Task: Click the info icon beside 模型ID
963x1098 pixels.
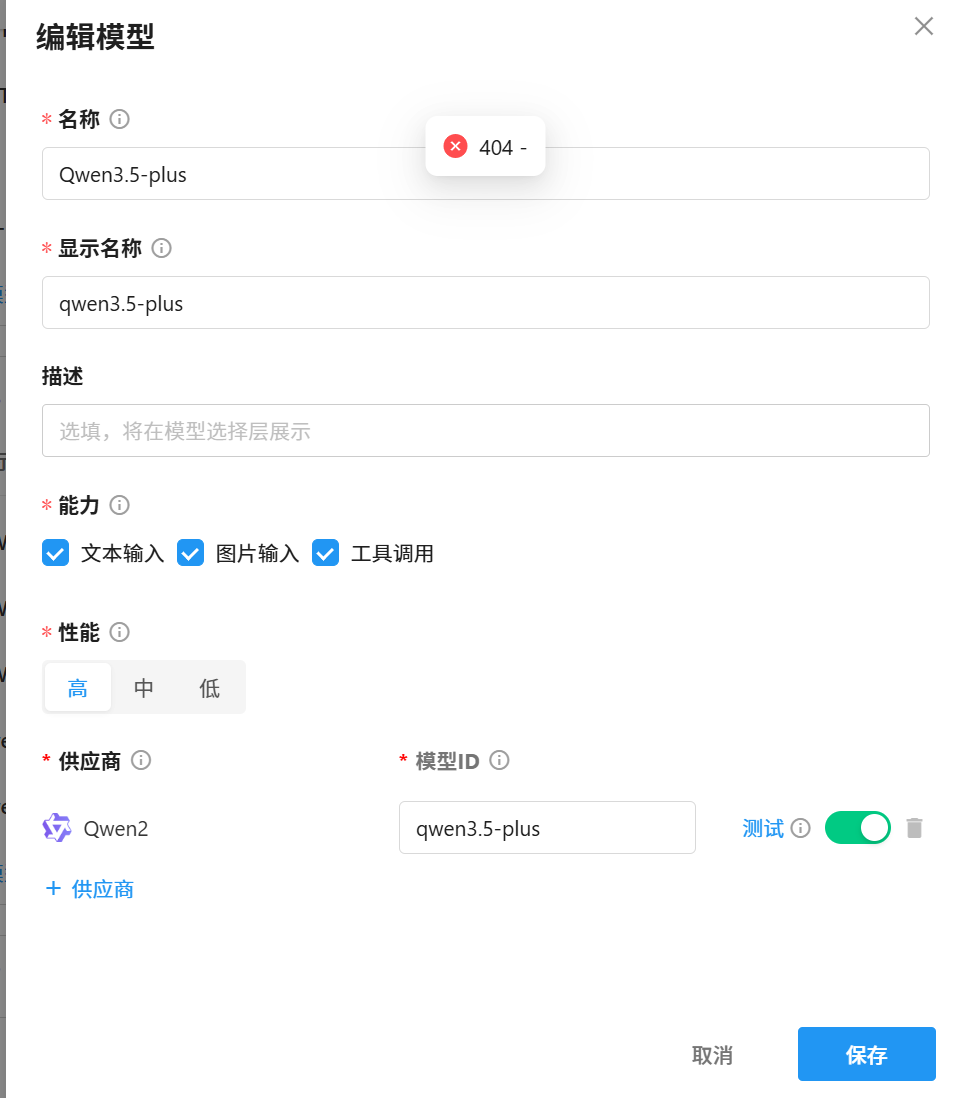Action: tap(498, 760)
